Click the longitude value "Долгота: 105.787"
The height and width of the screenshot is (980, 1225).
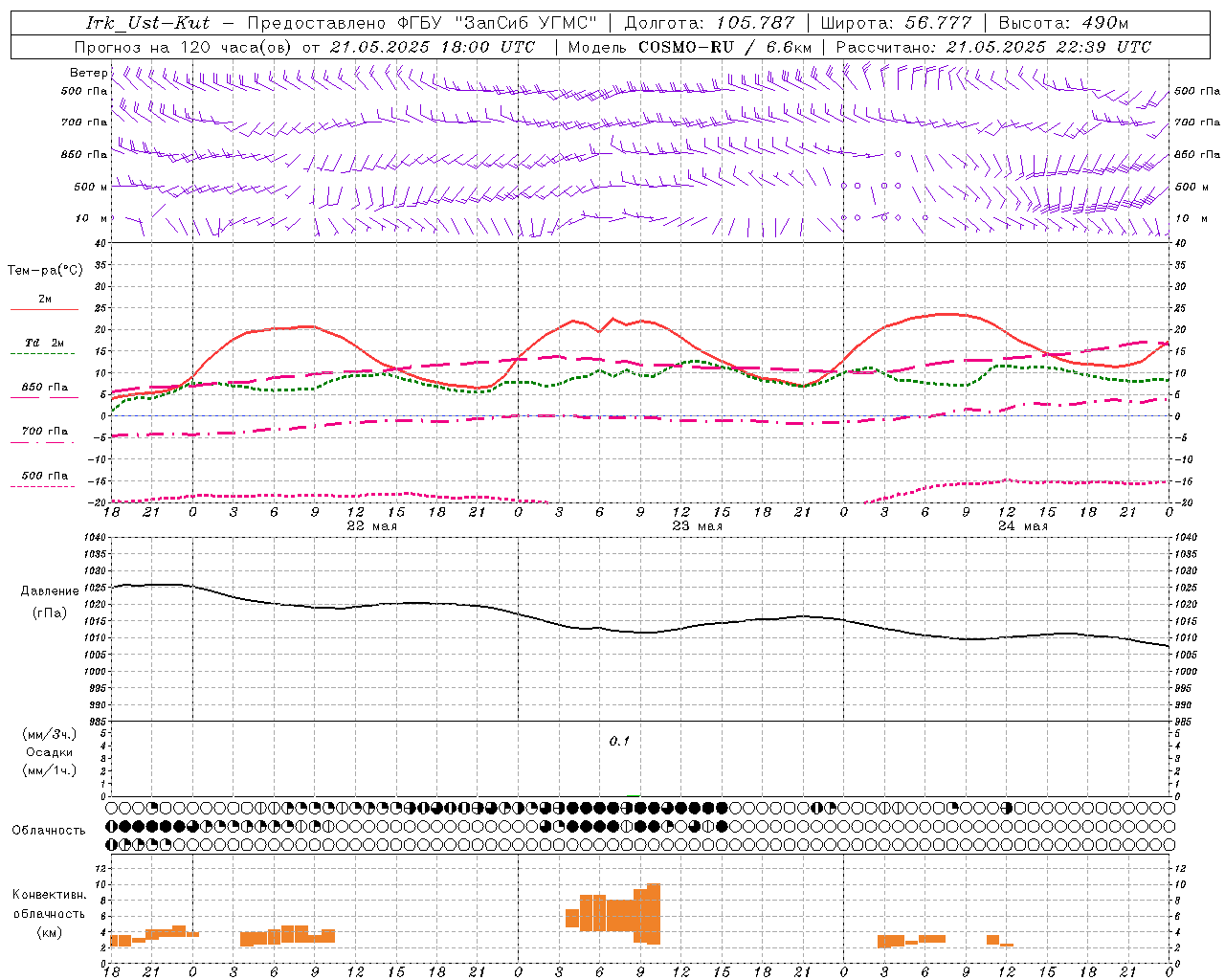pos(709,23)
